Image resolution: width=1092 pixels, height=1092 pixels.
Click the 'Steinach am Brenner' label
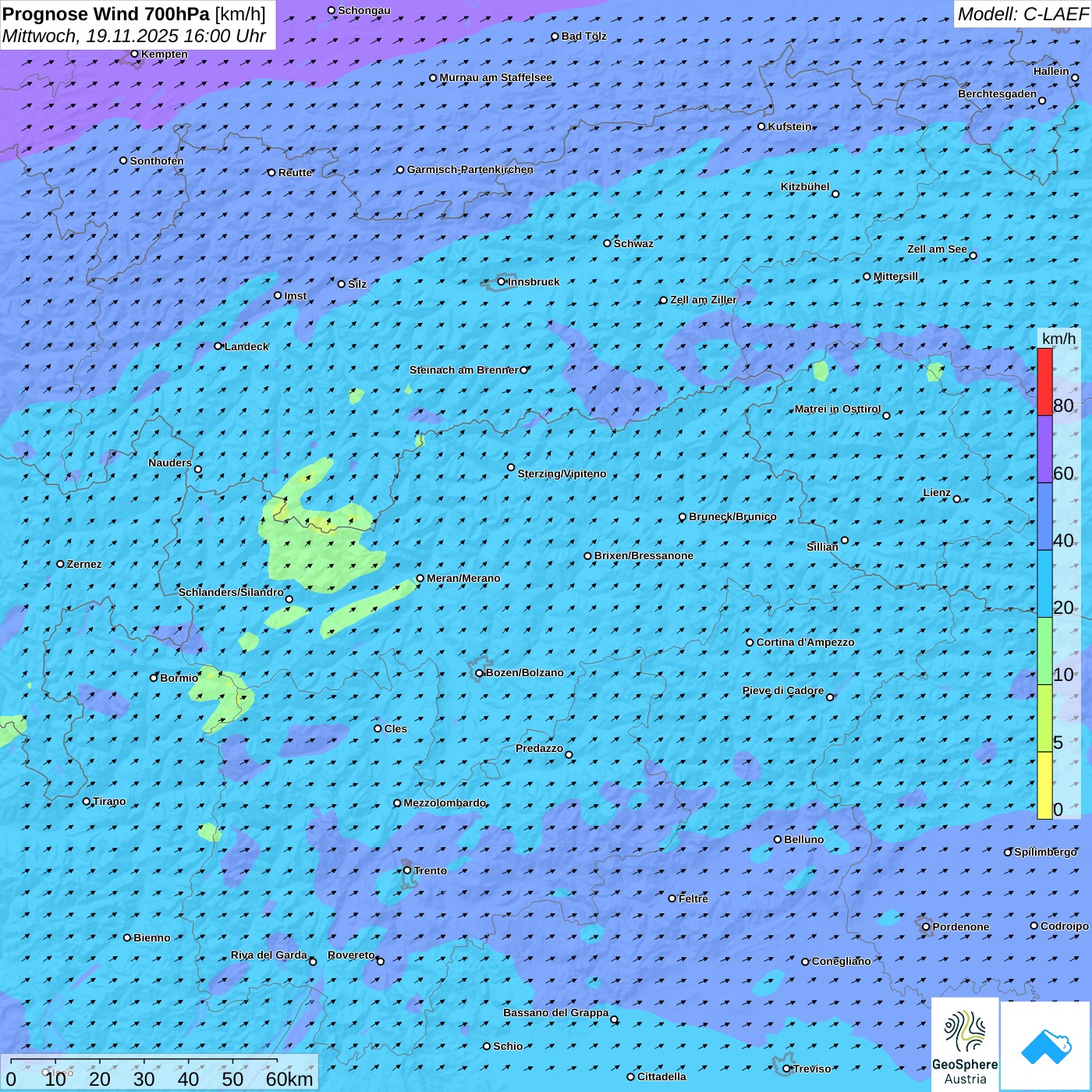tap(464, 370)
